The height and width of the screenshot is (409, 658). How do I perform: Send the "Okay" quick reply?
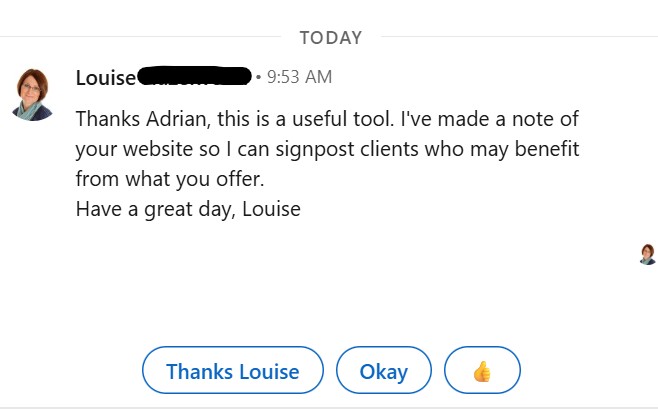click(x=383, y=371)
